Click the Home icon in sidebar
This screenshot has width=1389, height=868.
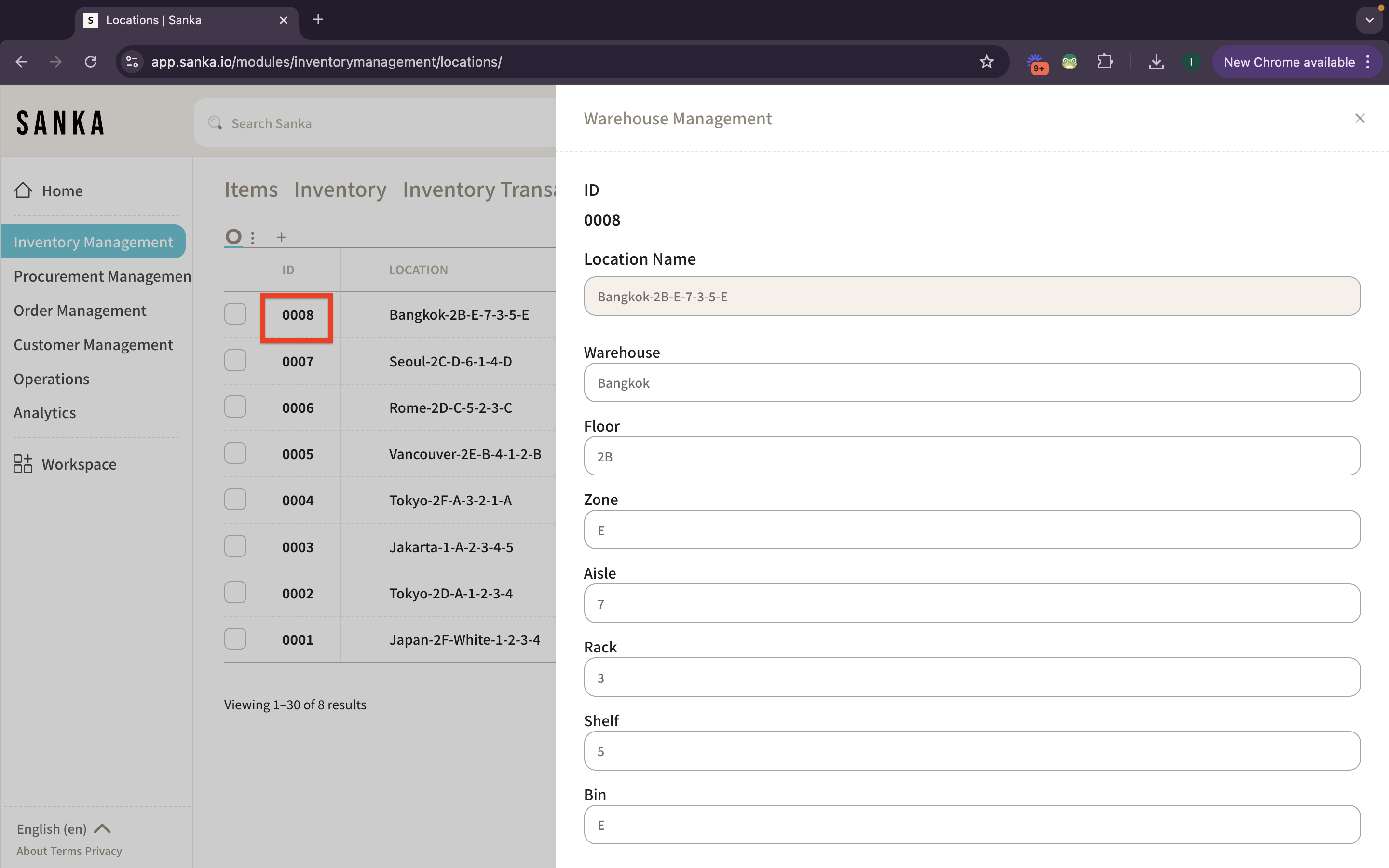click(x=23, y=190)
